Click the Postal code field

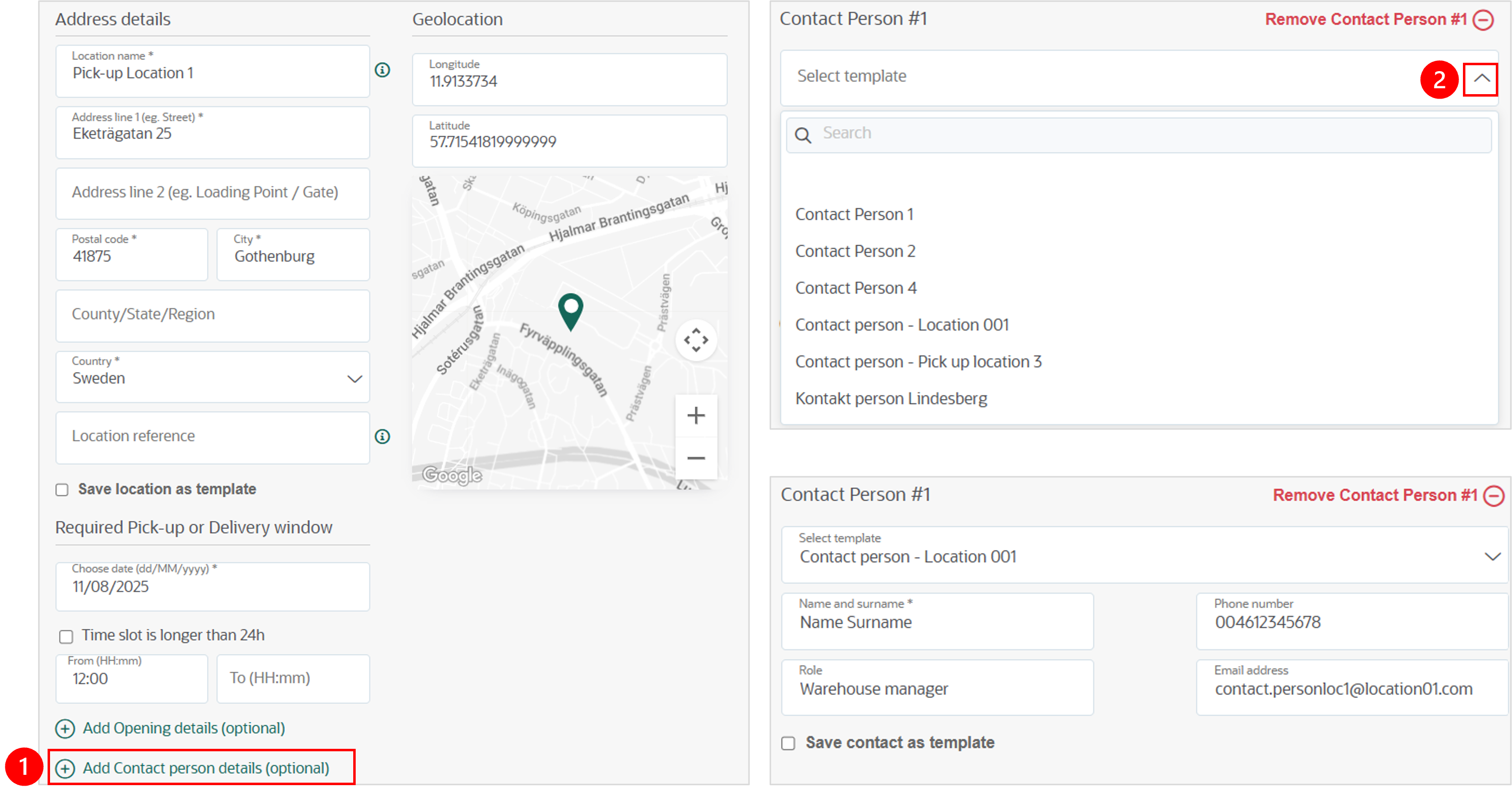(x=131, y=255)
